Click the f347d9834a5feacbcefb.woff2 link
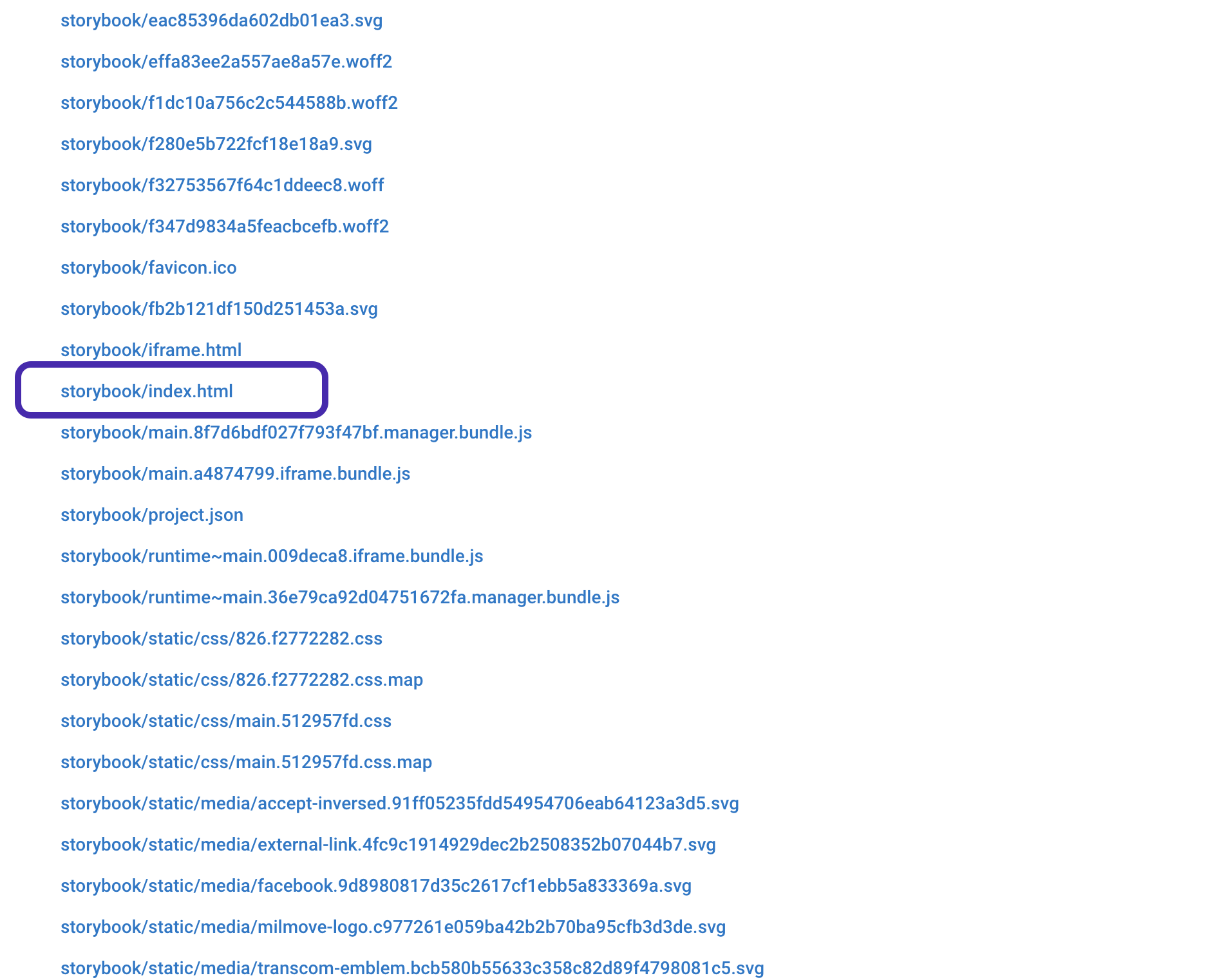The image size is (1217, 980). point(225,226)
